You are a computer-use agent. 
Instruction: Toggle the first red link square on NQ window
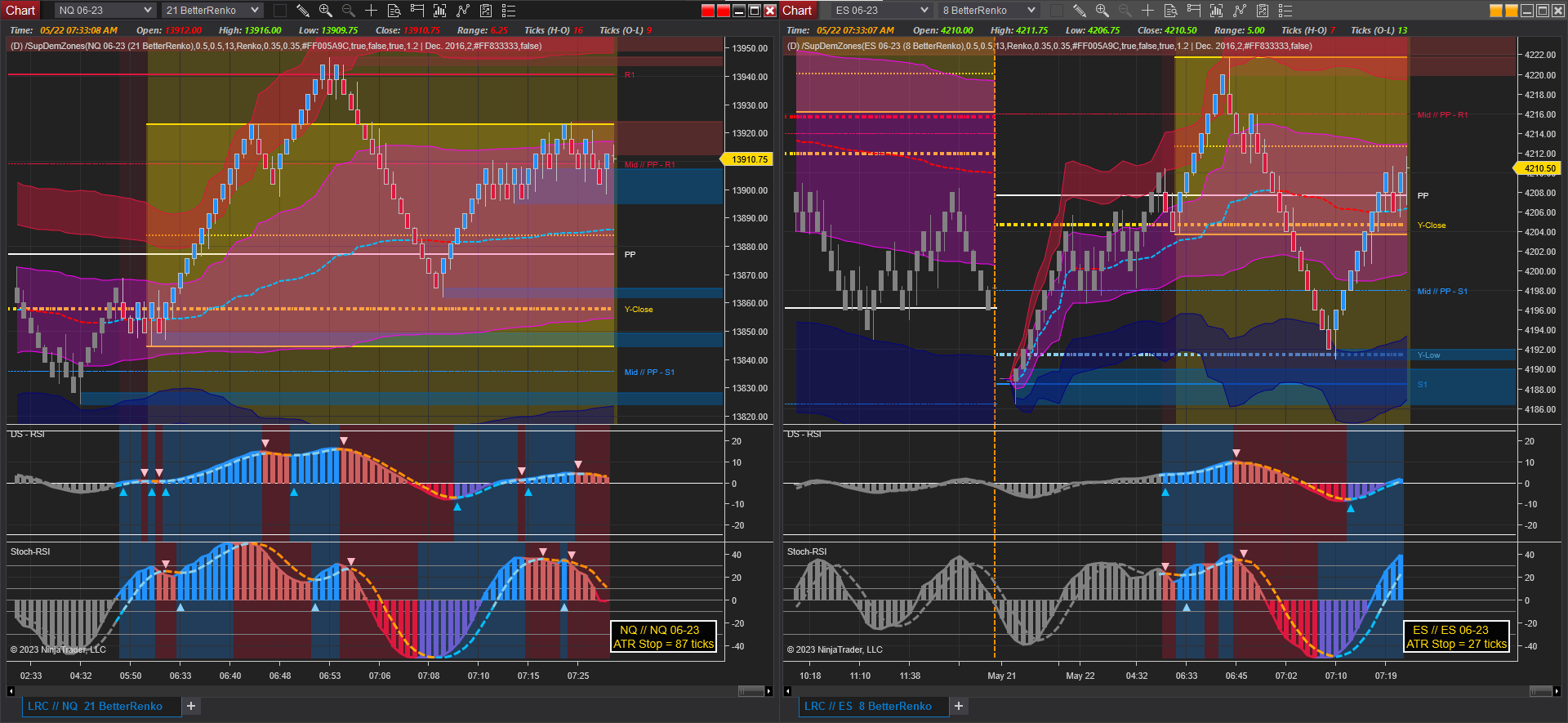(708, 11)
